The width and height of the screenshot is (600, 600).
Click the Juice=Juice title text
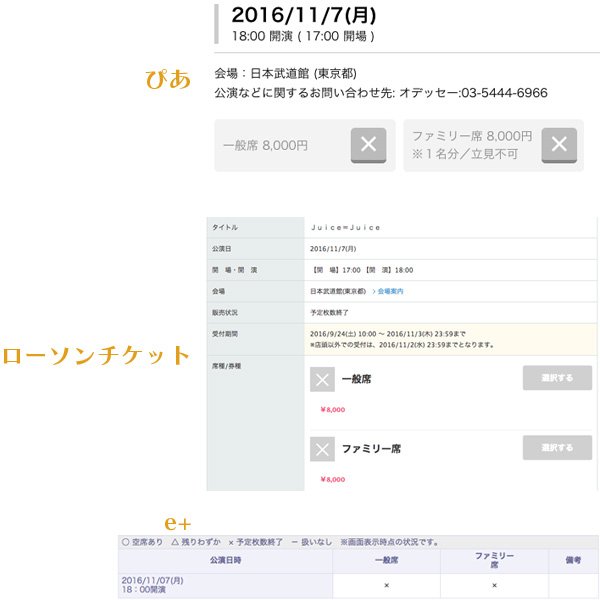(x=346, y=227)
